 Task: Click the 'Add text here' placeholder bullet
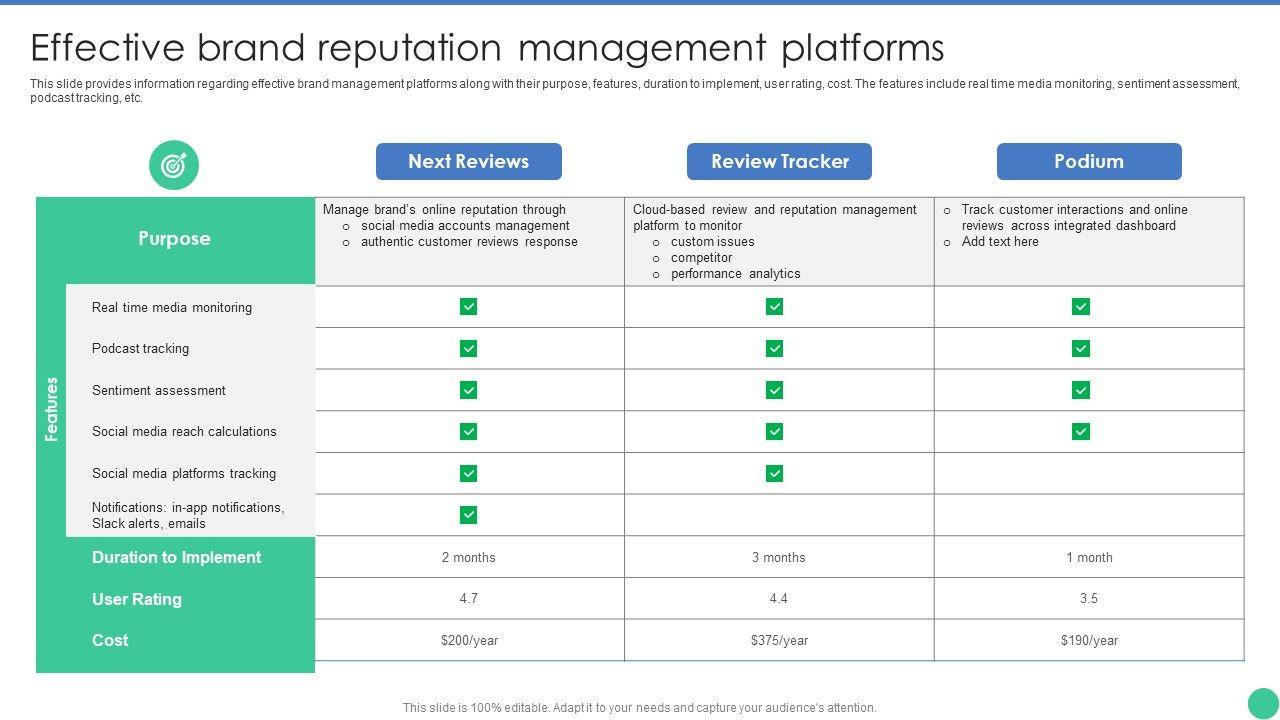click(1000, 242)
